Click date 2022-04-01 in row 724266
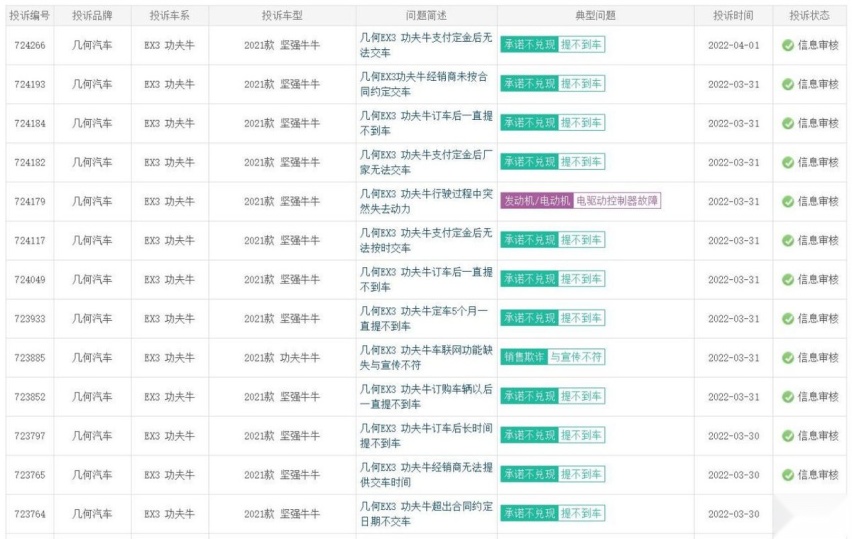The height and width of the screenshot is (539, 852). [734, 46]
